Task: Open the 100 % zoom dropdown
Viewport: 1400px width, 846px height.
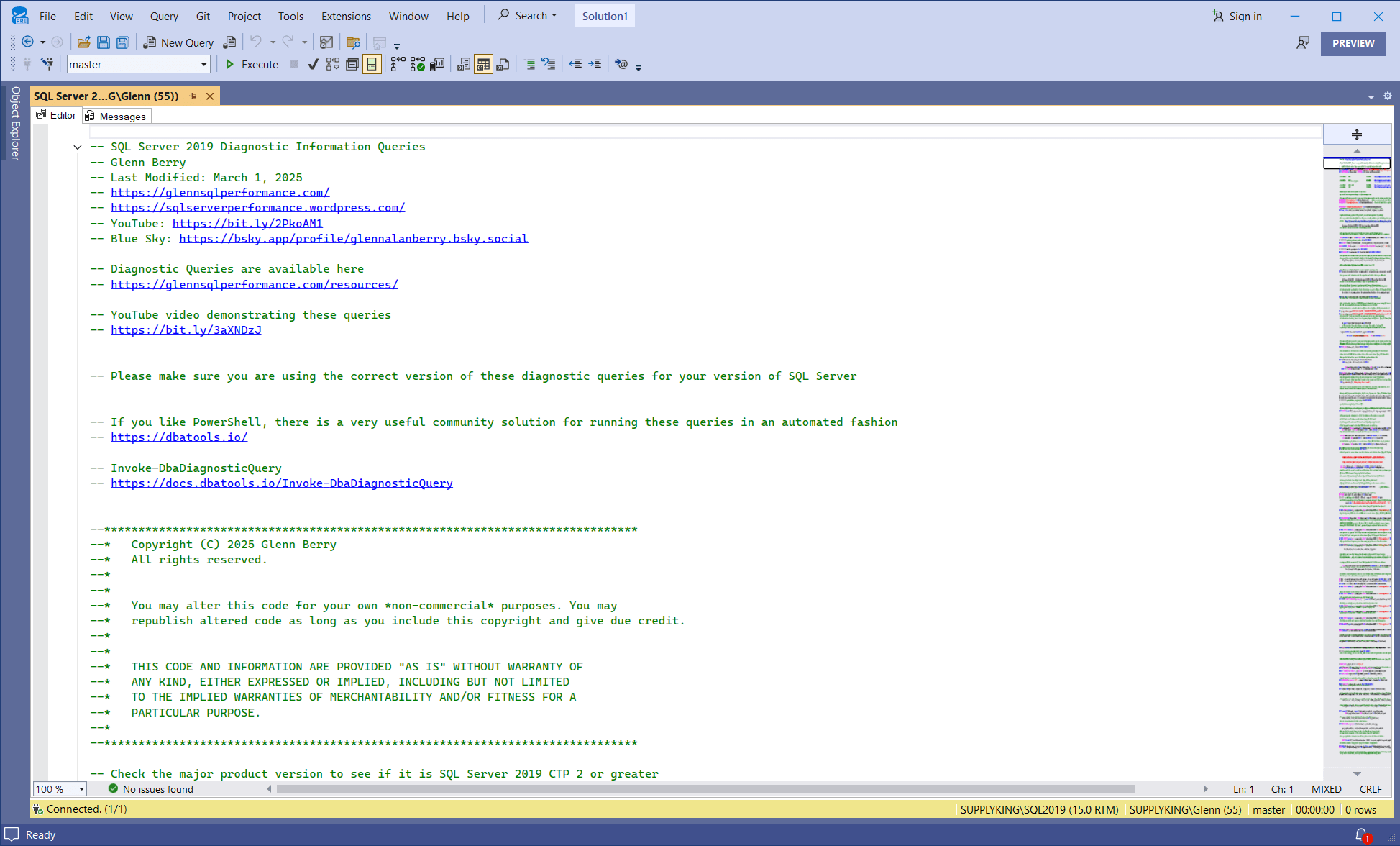Action: point(81,789)
